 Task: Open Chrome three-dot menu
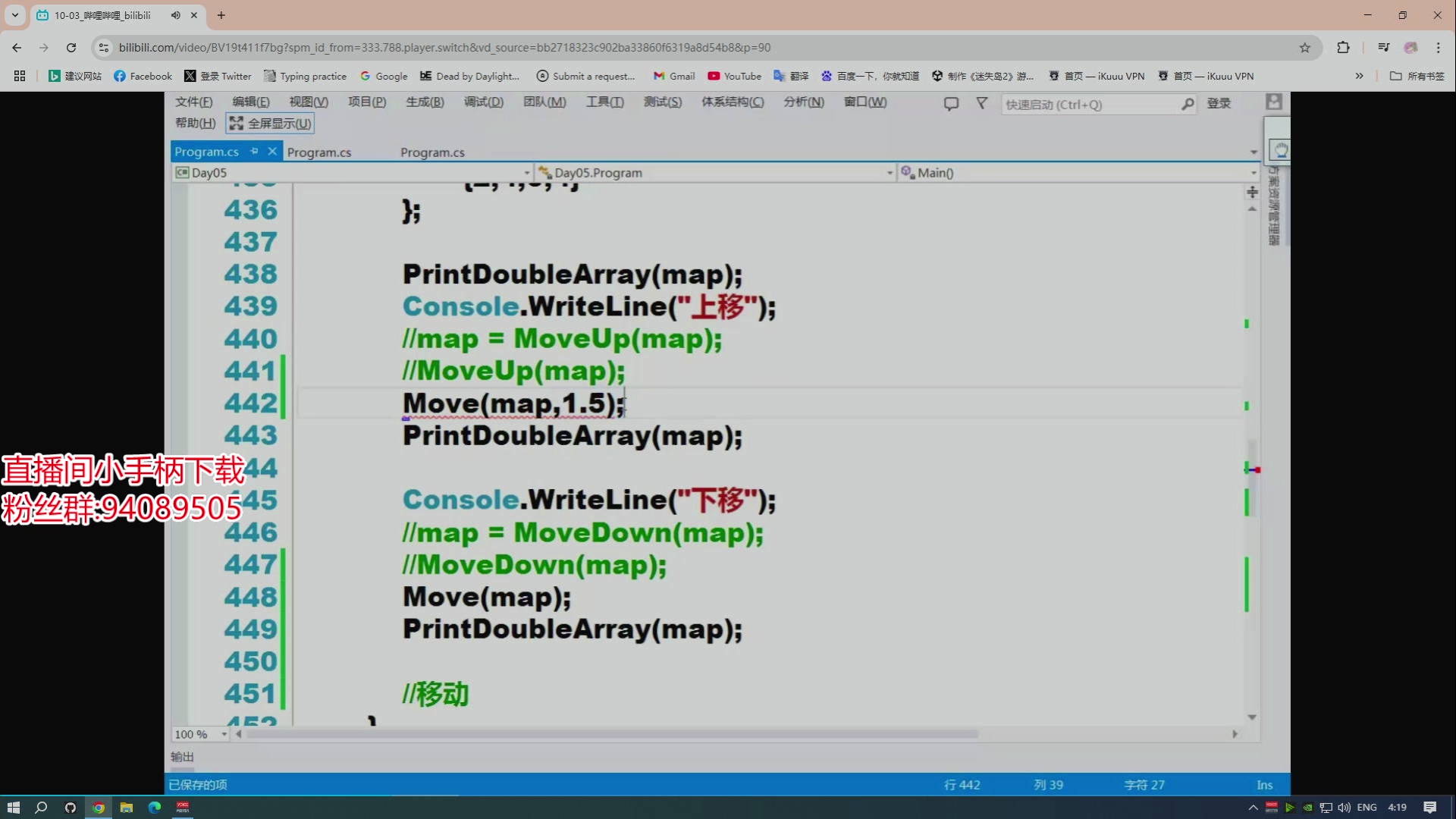tap(1438, 47)
